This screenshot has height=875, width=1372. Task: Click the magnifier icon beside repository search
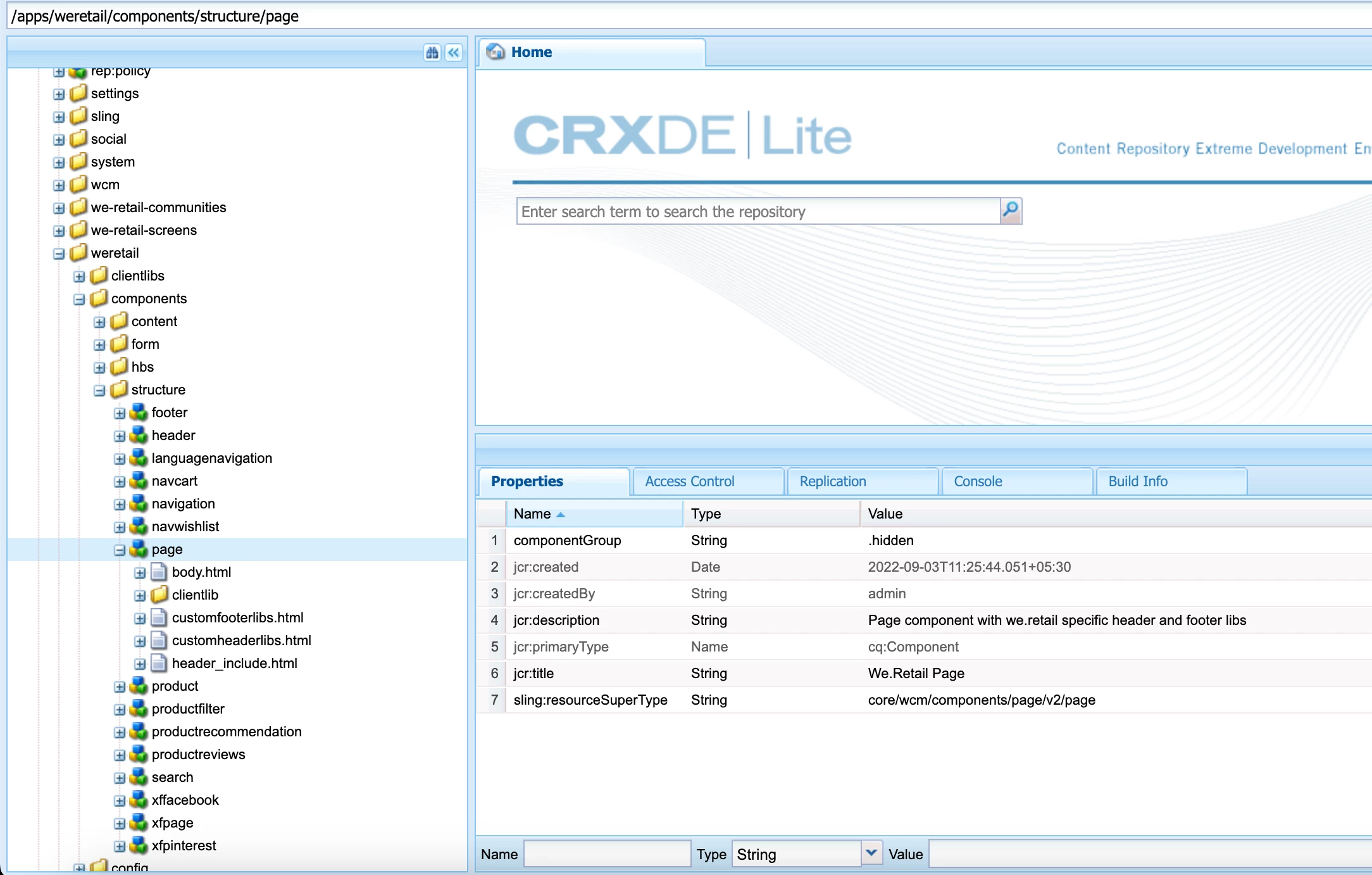pos(1011,210)
